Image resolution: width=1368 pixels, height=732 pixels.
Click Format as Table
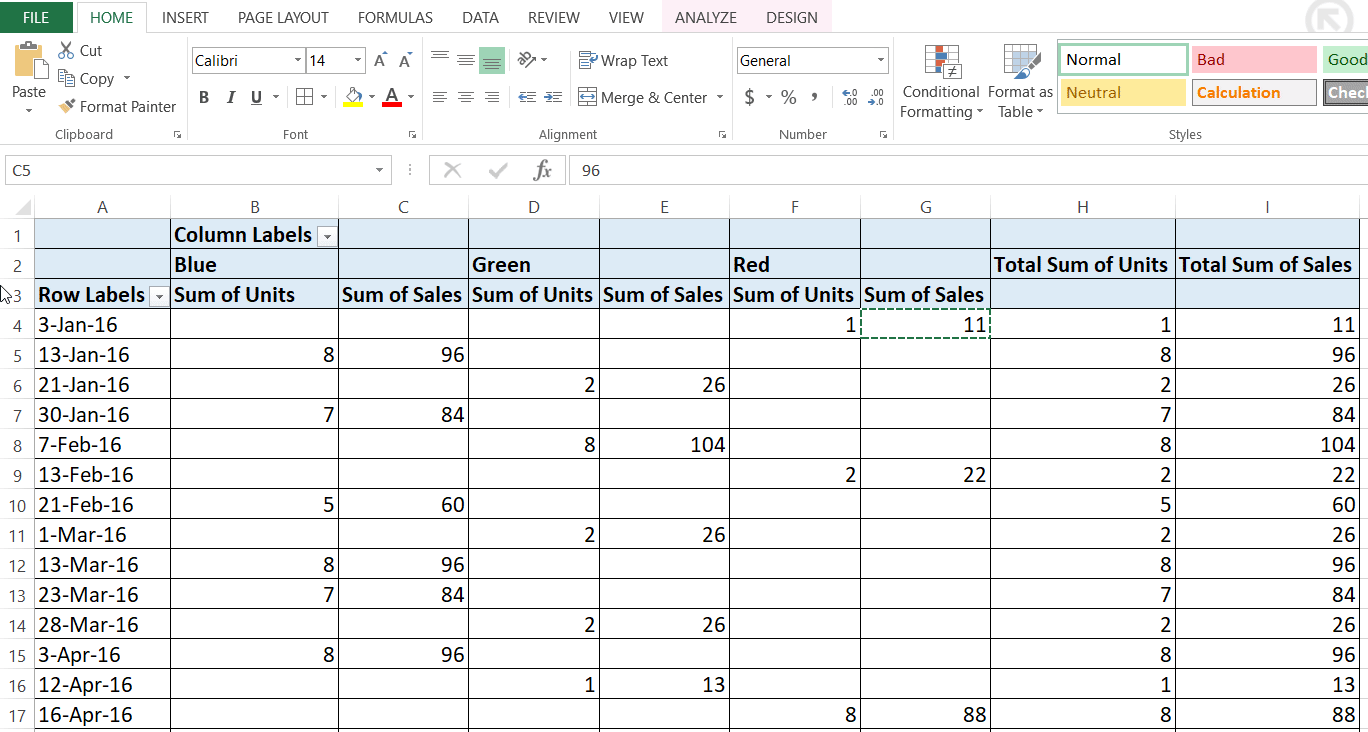pyautogui.click(x=1020, y=82)
